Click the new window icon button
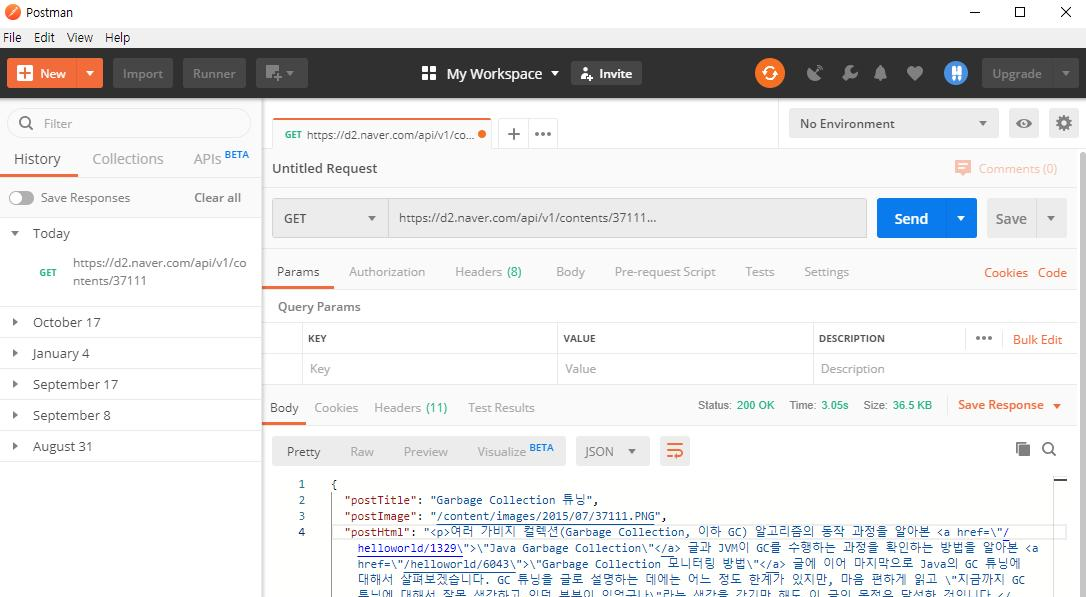The image size is (1086, 597). coord(281,73)
